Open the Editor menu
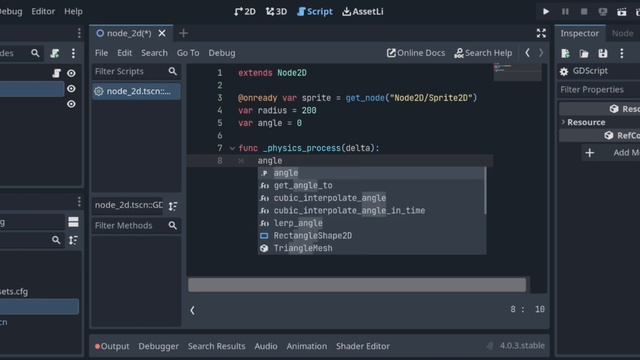 click(x=43, y=11)
